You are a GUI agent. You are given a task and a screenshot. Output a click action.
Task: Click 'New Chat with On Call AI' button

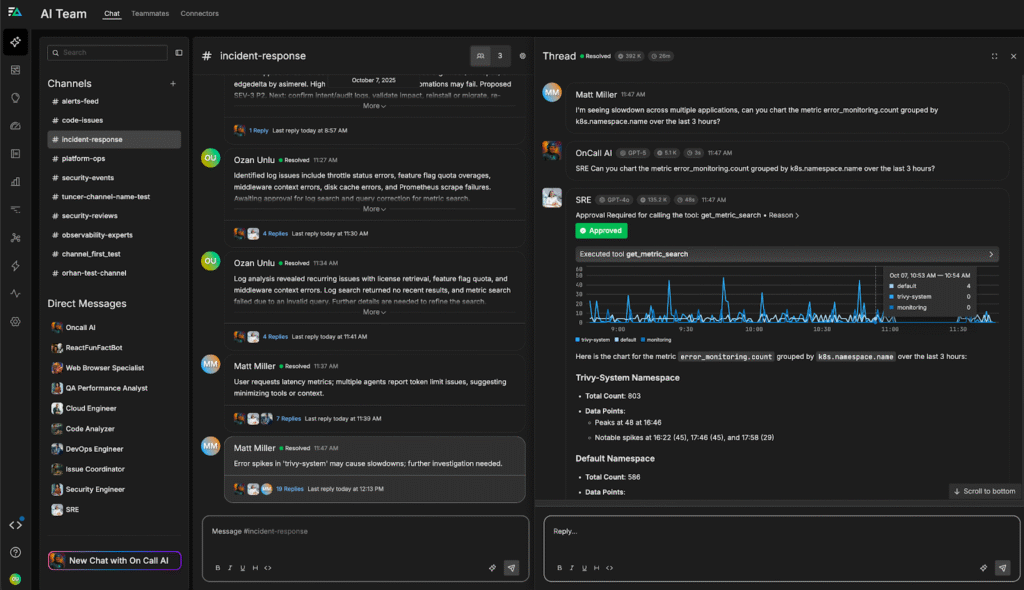tap(114, 561)
